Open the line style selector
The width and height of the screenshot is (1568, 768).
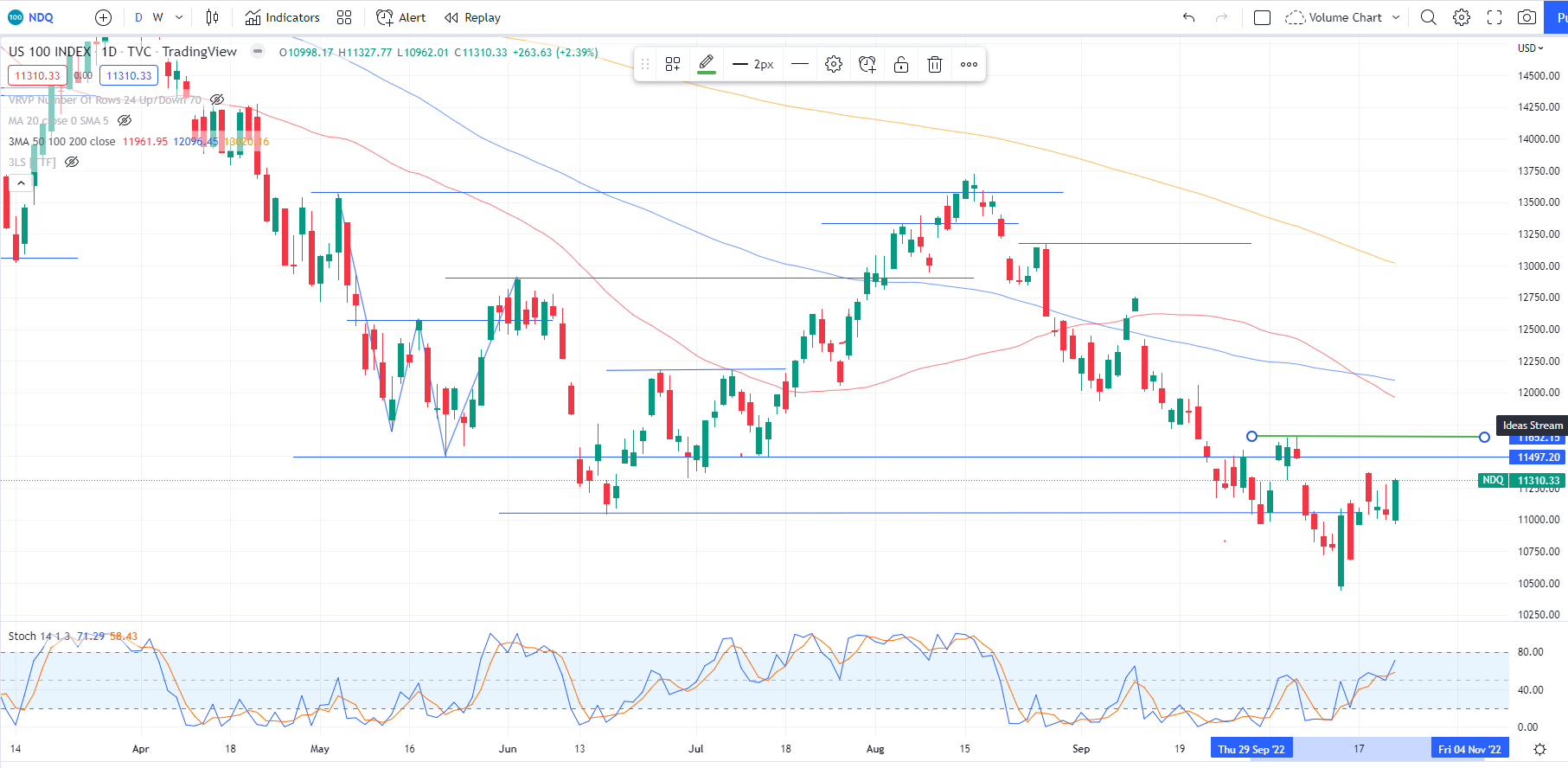pyautogui.click(x=800, y=64)
